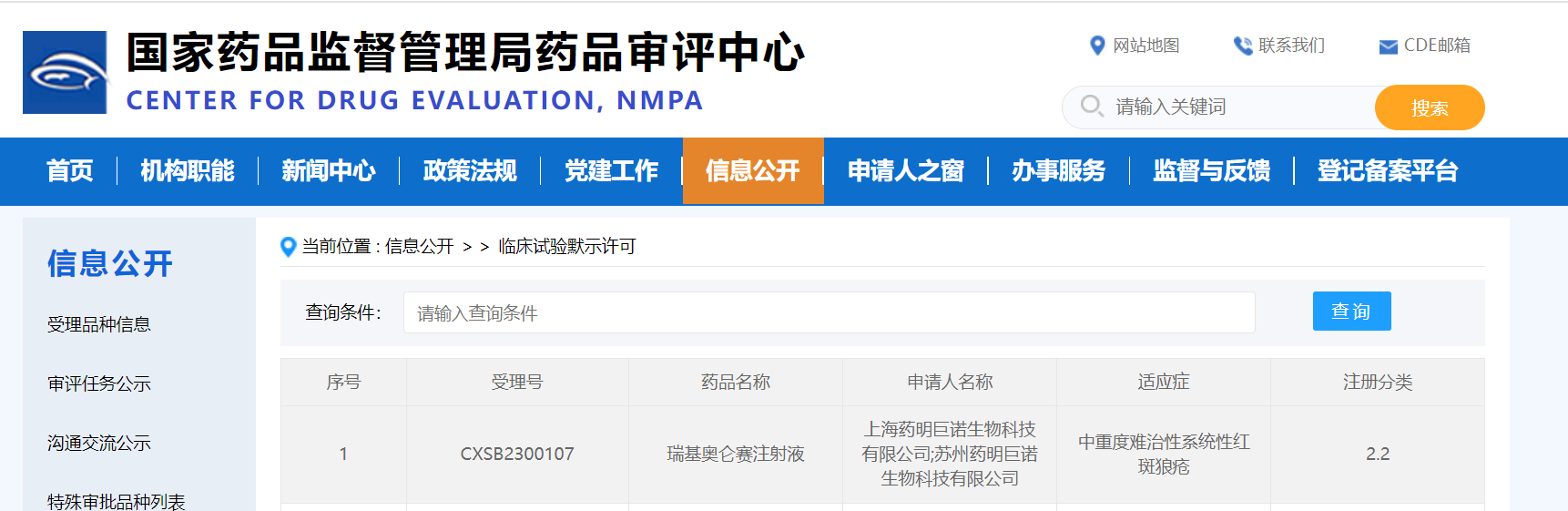Image resolution: width=1568 pixels, height=511 pixels.
Task: Go to 首页 in navigation bar
Action: tap(70, 170)
